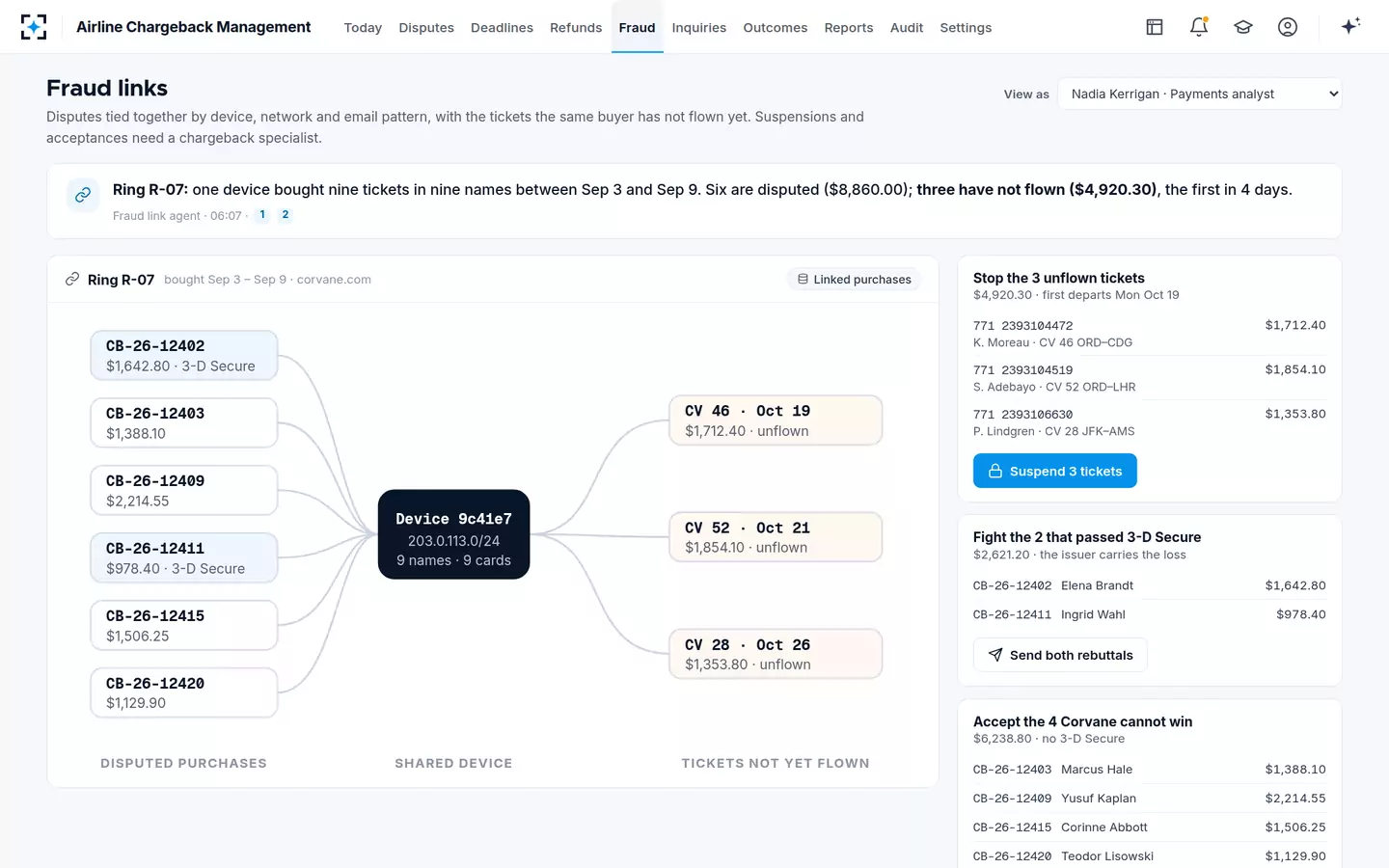Screen dimensions: 1389x868
Task: Toggle the Linked purchases view button
Action: (x=855, y=280)
